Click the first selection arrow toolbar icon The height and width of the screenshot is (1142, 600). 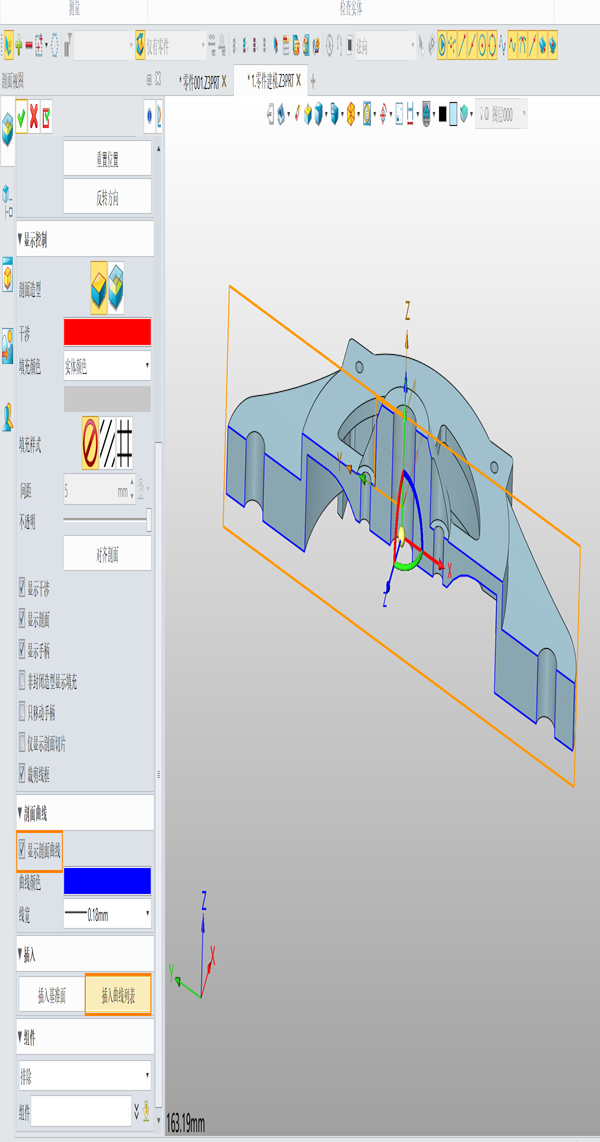7,45
